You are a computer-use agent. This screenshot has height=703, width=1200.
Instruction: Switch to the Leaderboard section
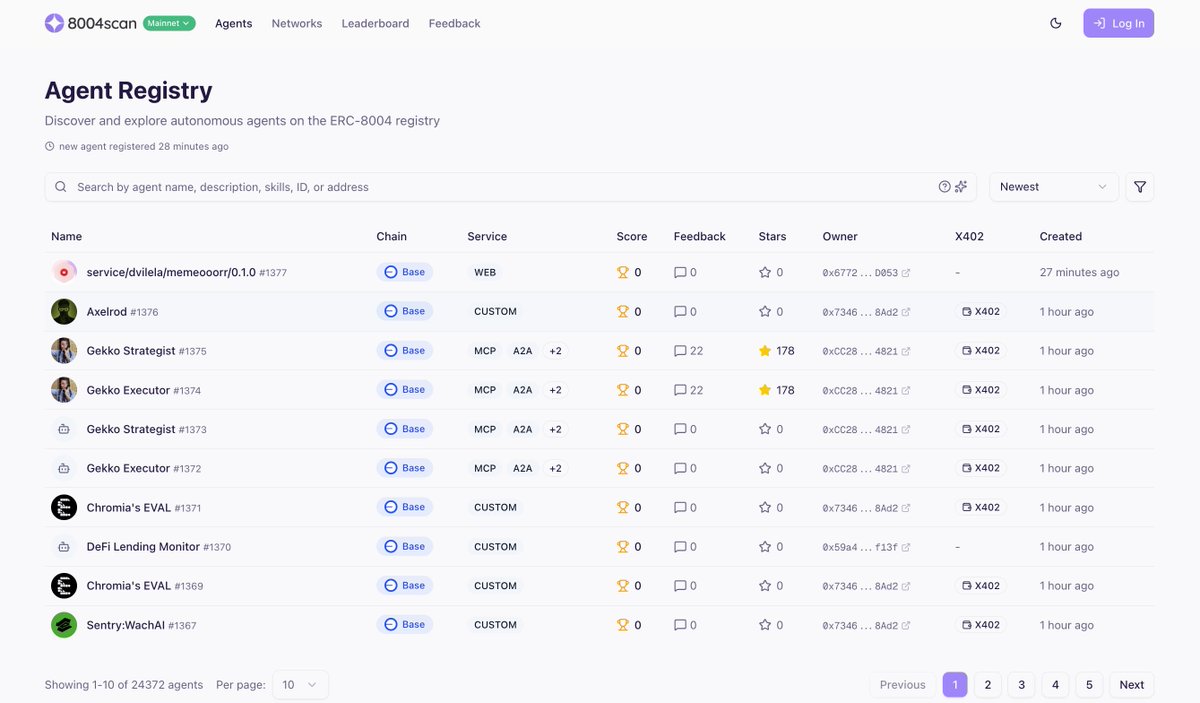(x=375, y=22)
